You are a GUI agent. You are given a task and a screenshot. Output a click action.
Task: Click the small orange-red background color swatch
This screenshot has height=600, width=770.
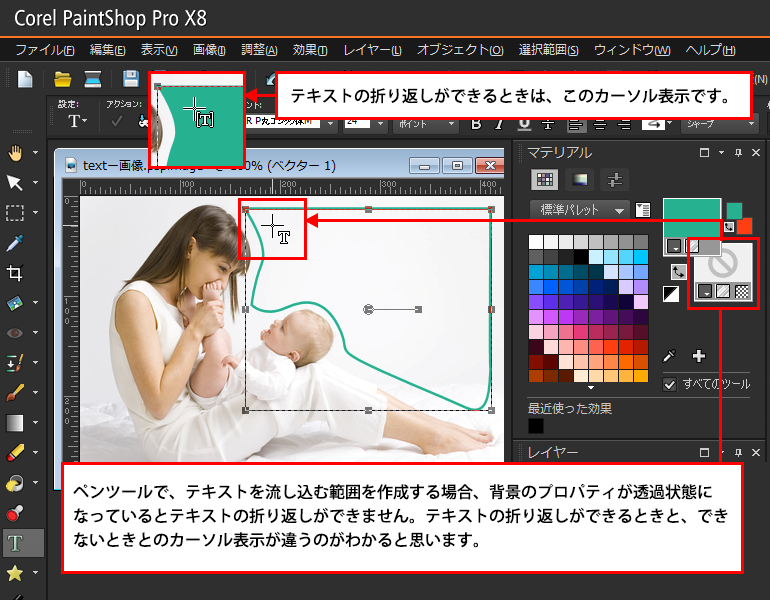click(745, 226)
